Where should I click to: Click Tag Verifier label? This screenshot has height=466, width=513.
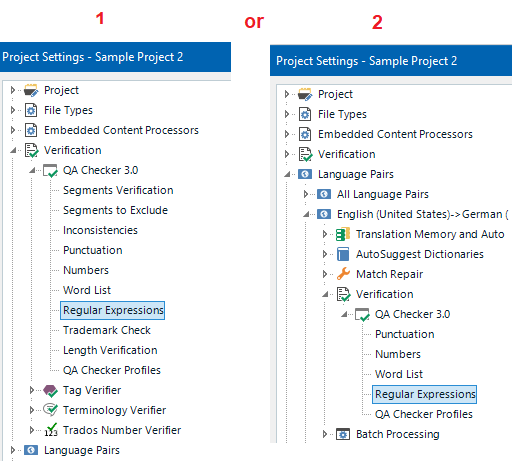(x=92, y=390)
